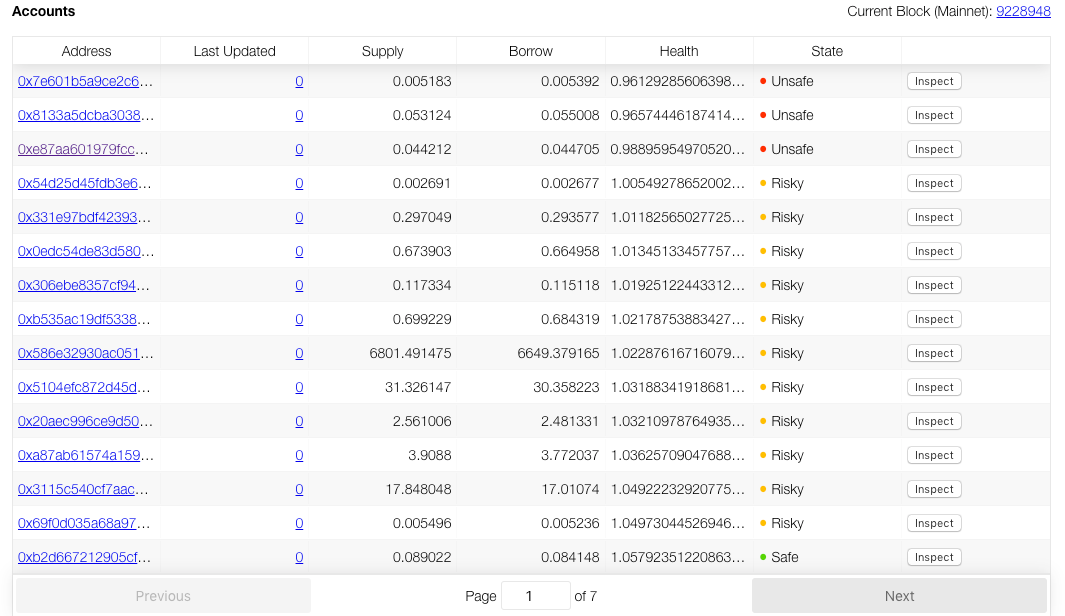1065x616 pixels.
Task: Inspect the Safe account 0xb2d667212905cf
Action: [x=934, y=557]
